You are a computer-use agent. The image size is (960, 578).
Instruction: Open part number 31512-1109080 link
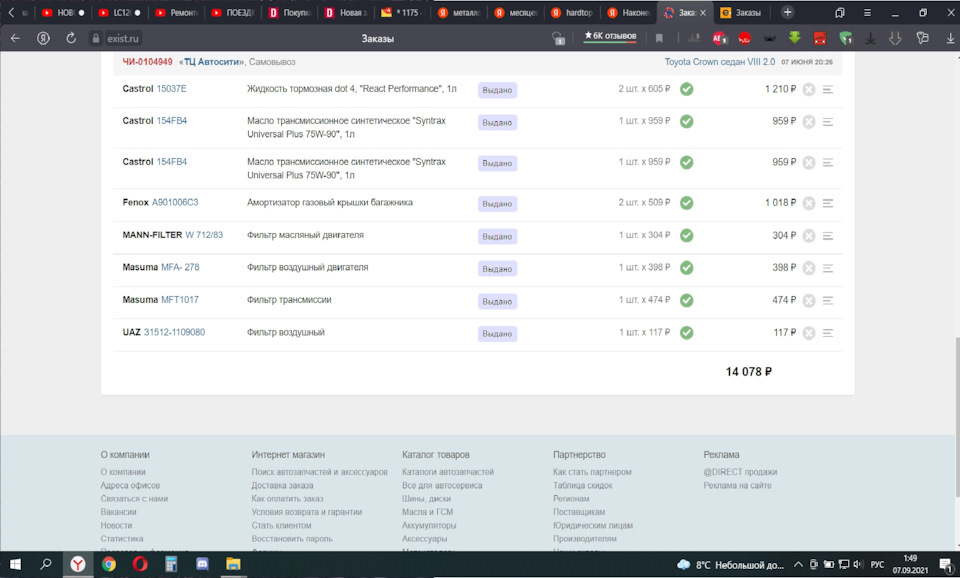[174, 332]
